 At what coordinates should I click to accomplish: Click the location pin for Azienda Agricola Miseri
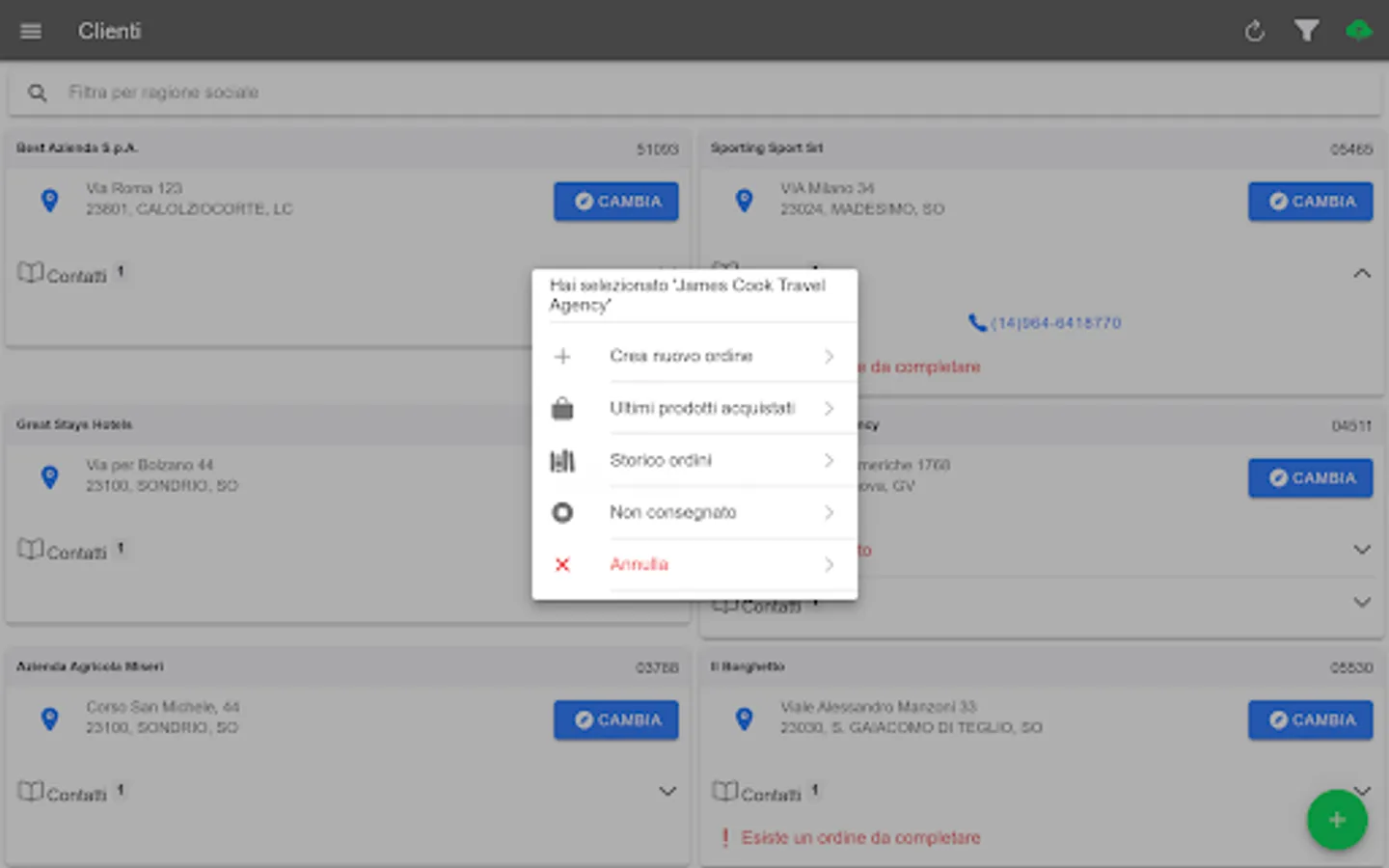50,719
